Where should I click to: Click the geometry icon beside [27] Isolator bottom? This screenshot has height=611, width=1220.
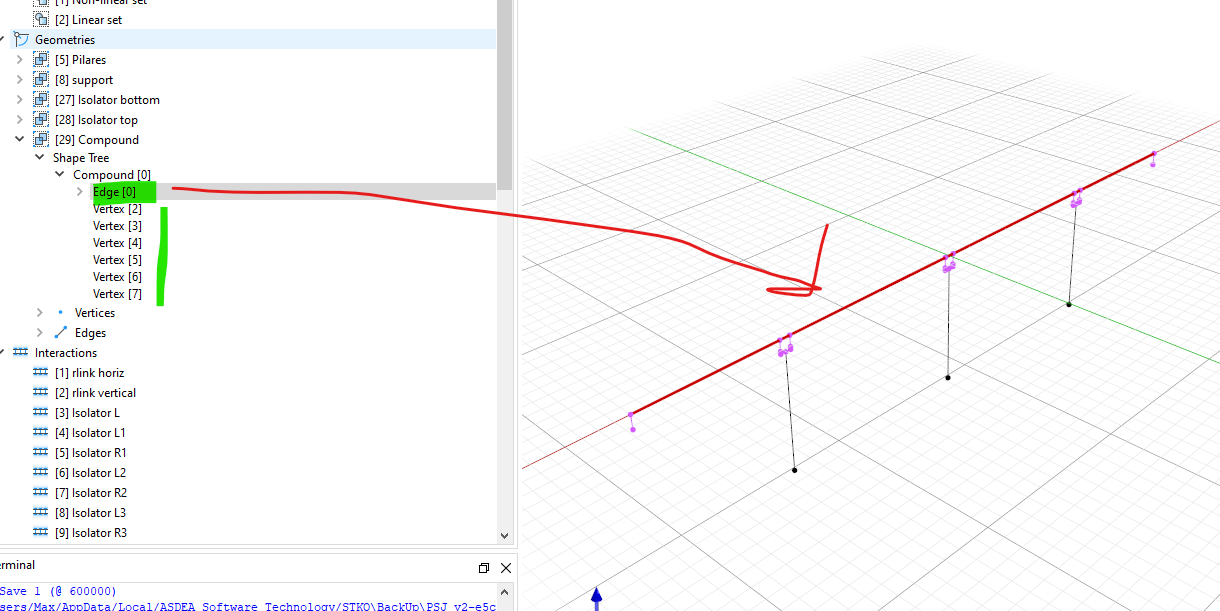pyautogui.click(x=41, y=100)
